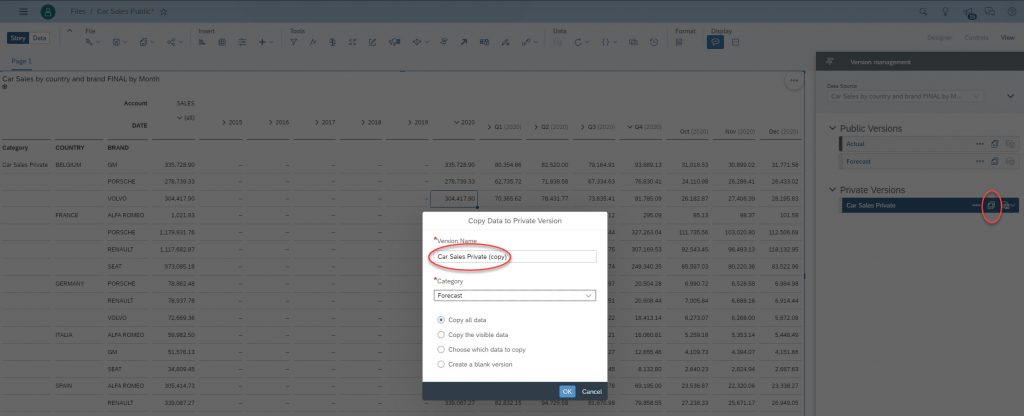Open the Add plus dropdown in Insert
Screen dimensions: 1024x416
(x=266, y=42)
